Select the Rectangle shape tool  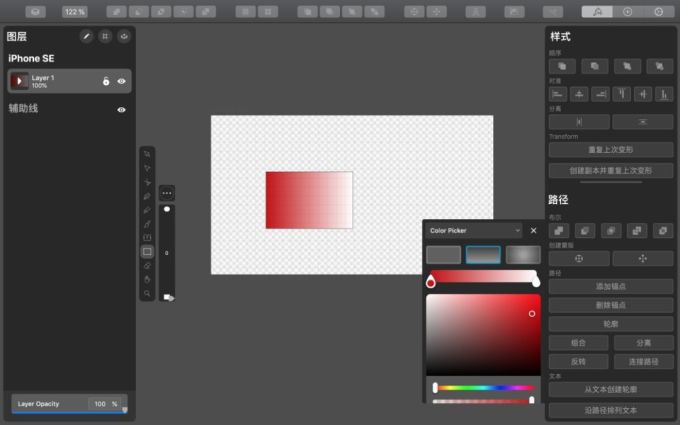point(147,252)
